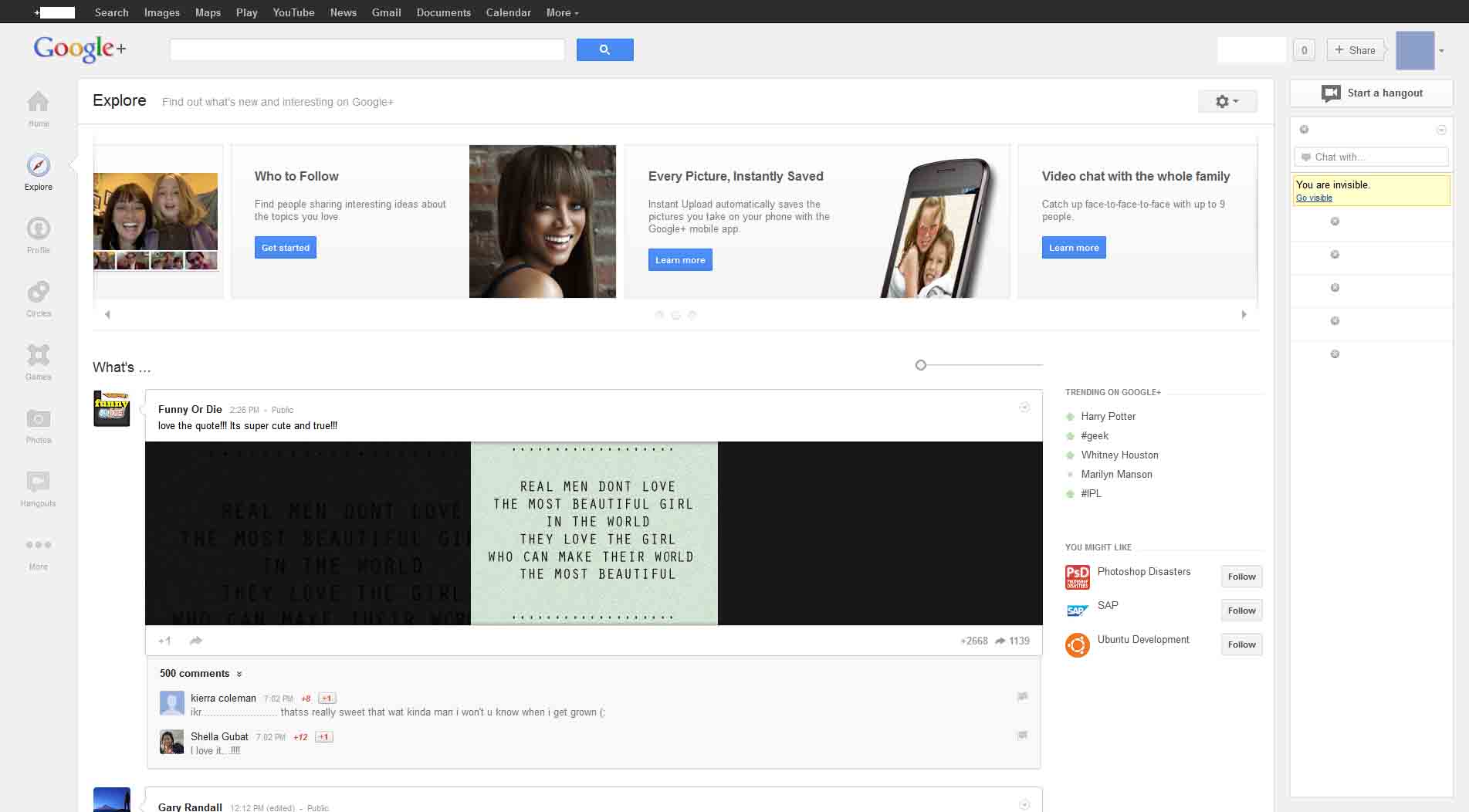
Task: Open options menu on Gary Randall post
Action: click(x=1024, y=804)
